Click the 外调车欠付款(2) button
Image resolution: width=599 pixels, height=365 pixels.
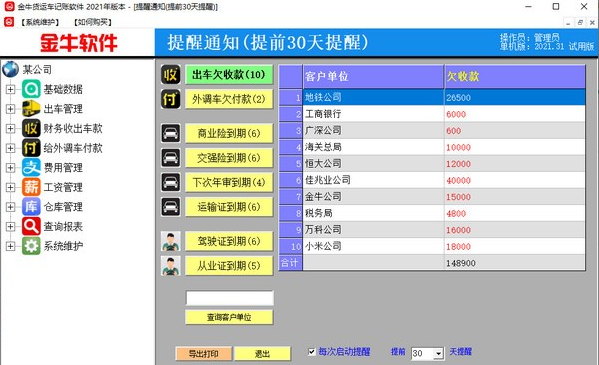click(x=229, y=99)
